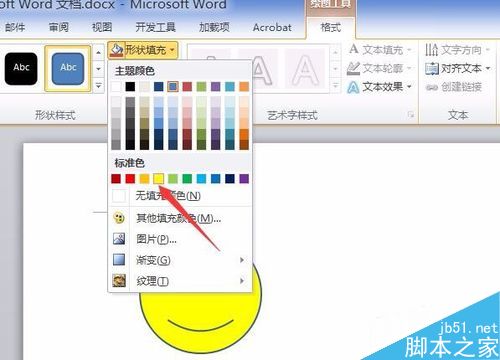Pick the aqua accent theme color swatch

click(x=230, y=87)
